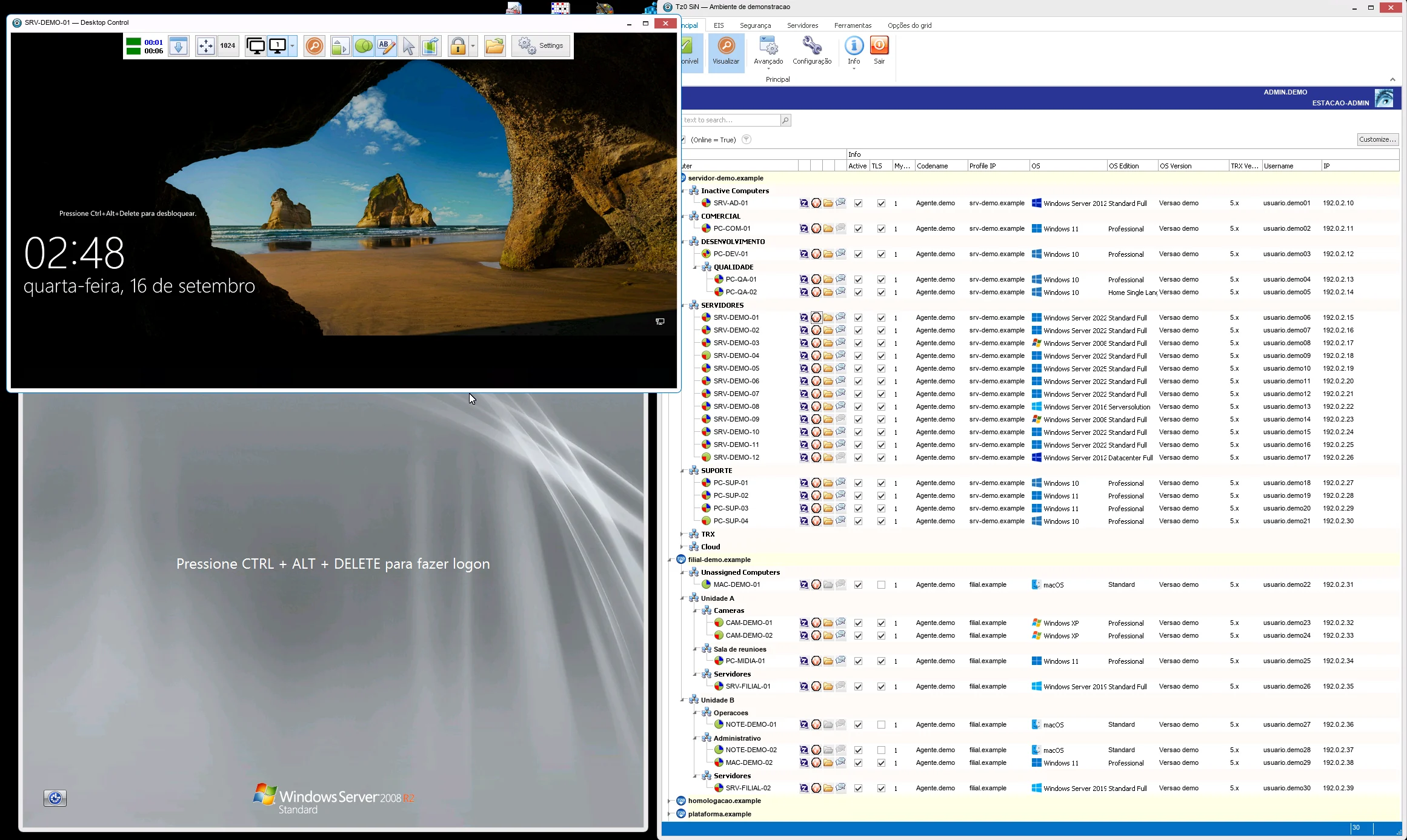Viewport: 1407px width, 840px height.
Task: Click the screen capture share icon
Action: [x=431, y=46]
